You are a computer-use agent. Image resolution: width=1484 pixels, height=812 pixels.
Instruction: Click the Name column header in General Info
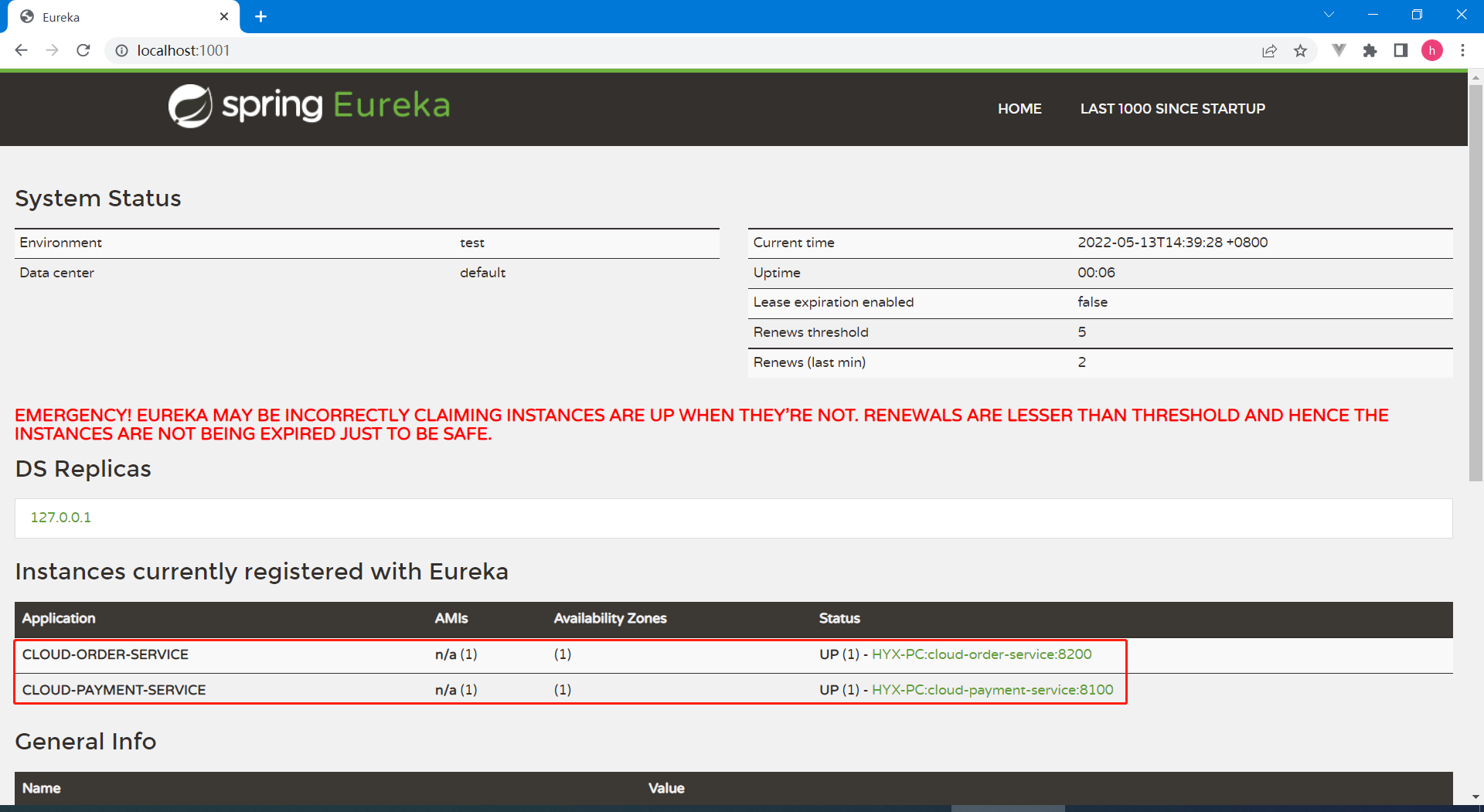(x=42, y=788)
